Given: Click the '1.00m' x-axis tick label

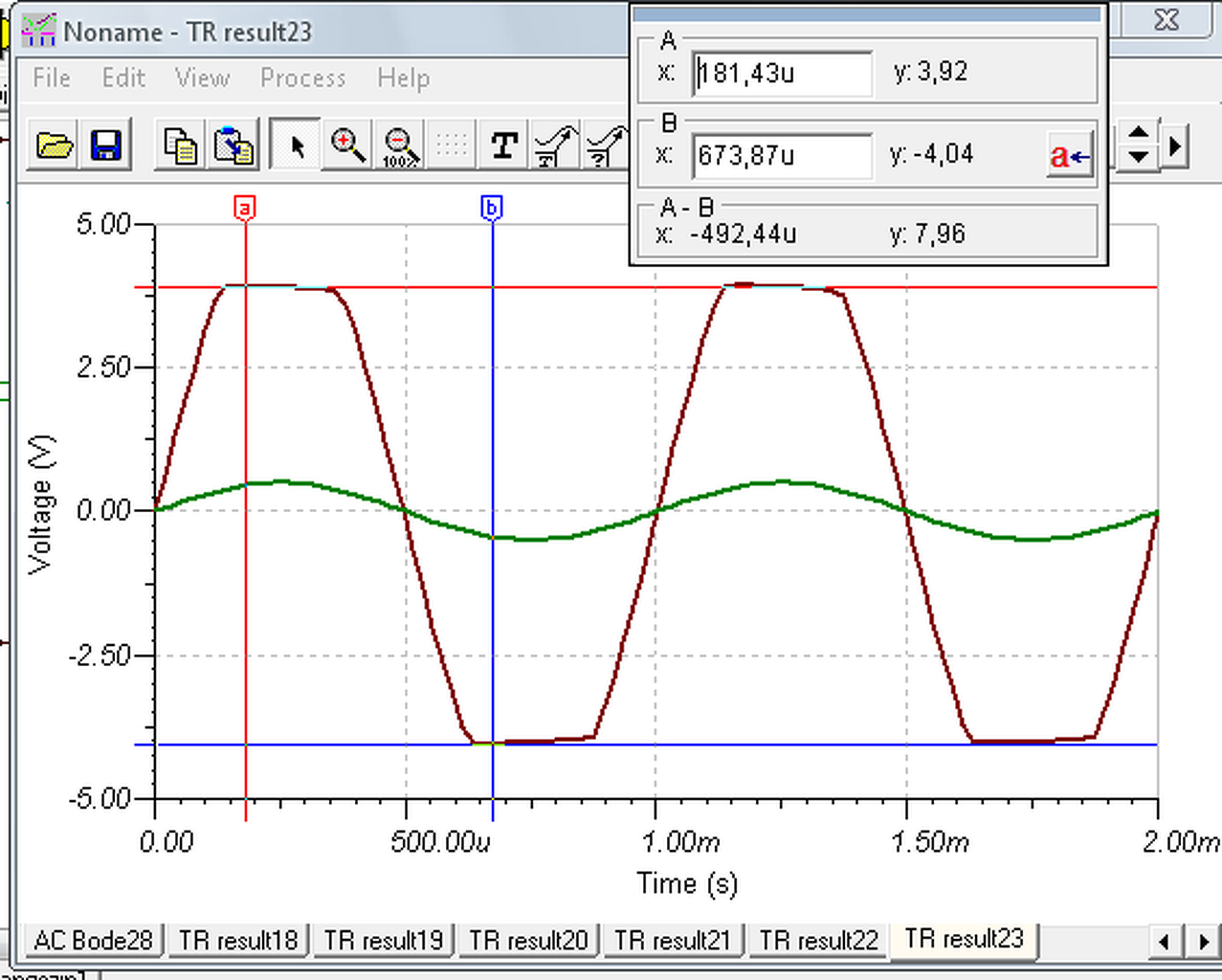Looking at the screenshot, I should (x=680, y=842).
